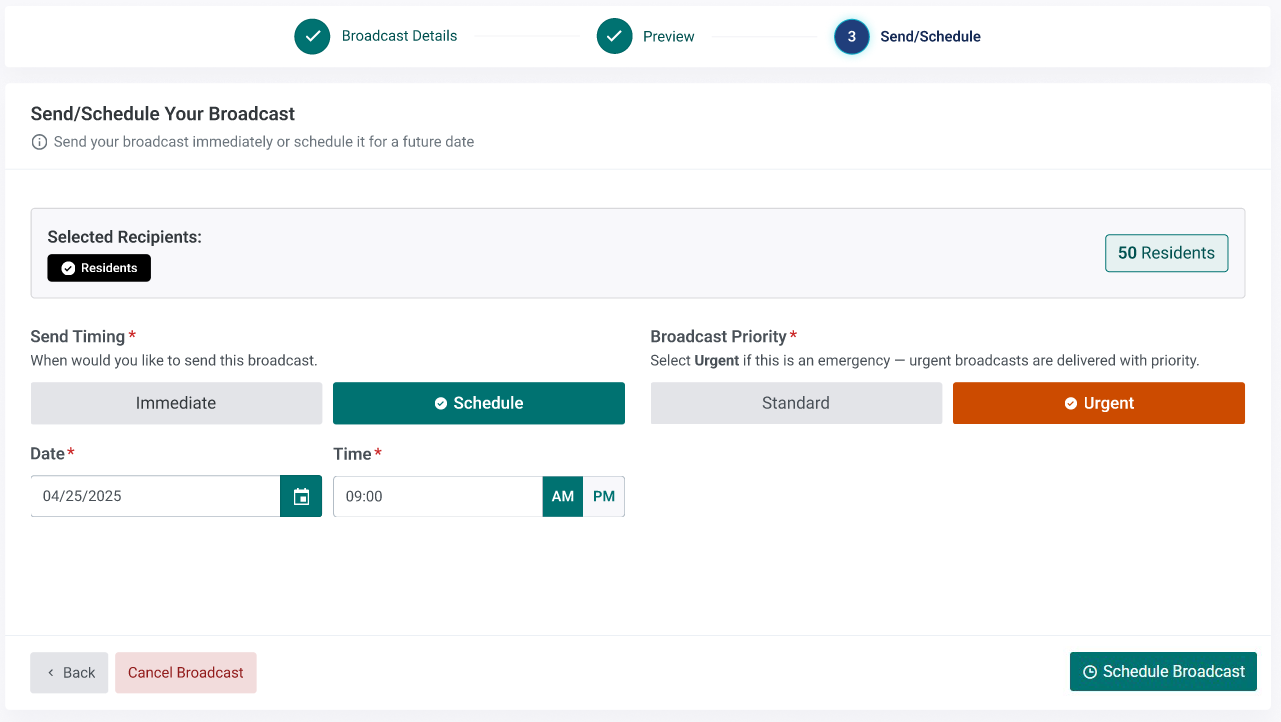Switch time to PM
The height and width of the screenshot is (722, 1281).
click(604, 496)
